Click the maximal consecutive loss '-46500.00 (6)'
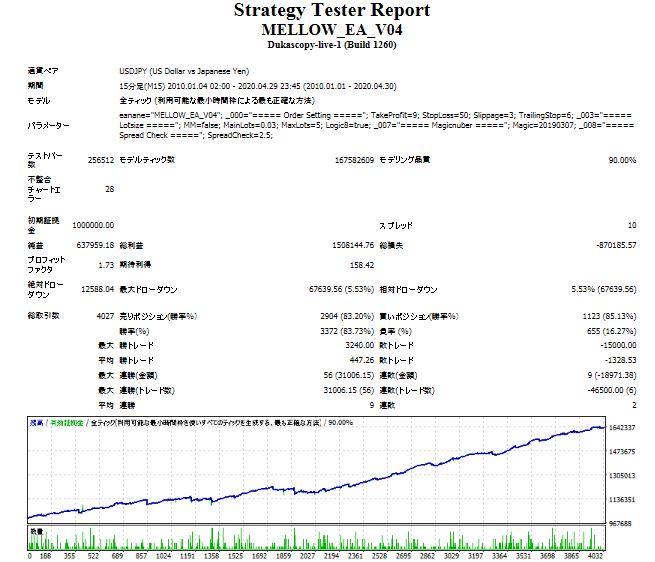This screenshot has width=655, height=562. point(612,390)
